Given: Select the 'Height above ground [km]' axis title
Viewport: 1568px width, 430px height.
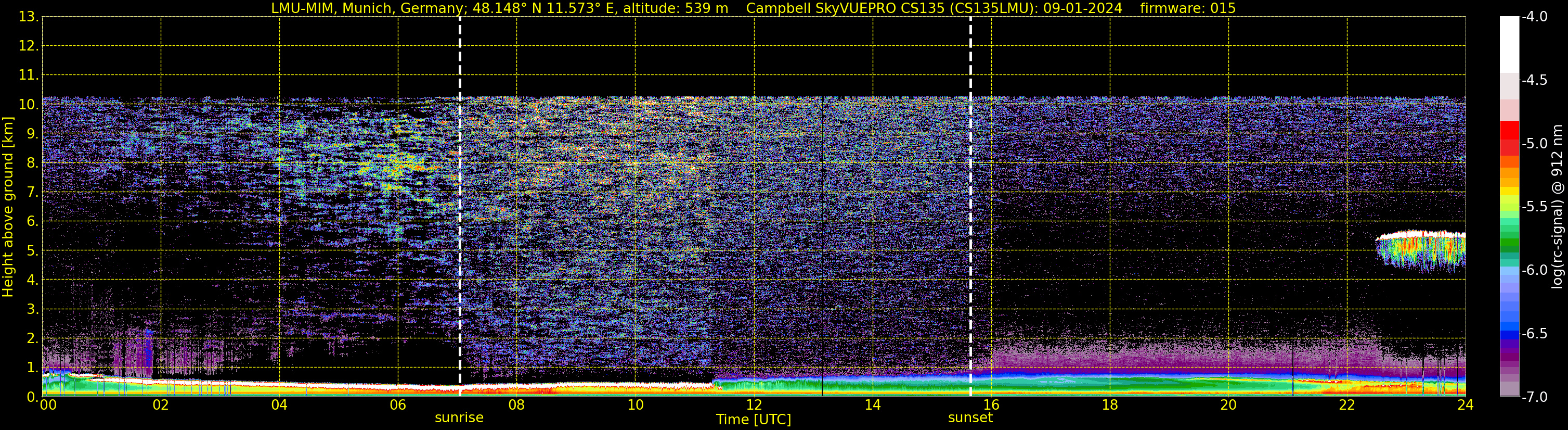Looking at the screenshot, I should (8, 207).
